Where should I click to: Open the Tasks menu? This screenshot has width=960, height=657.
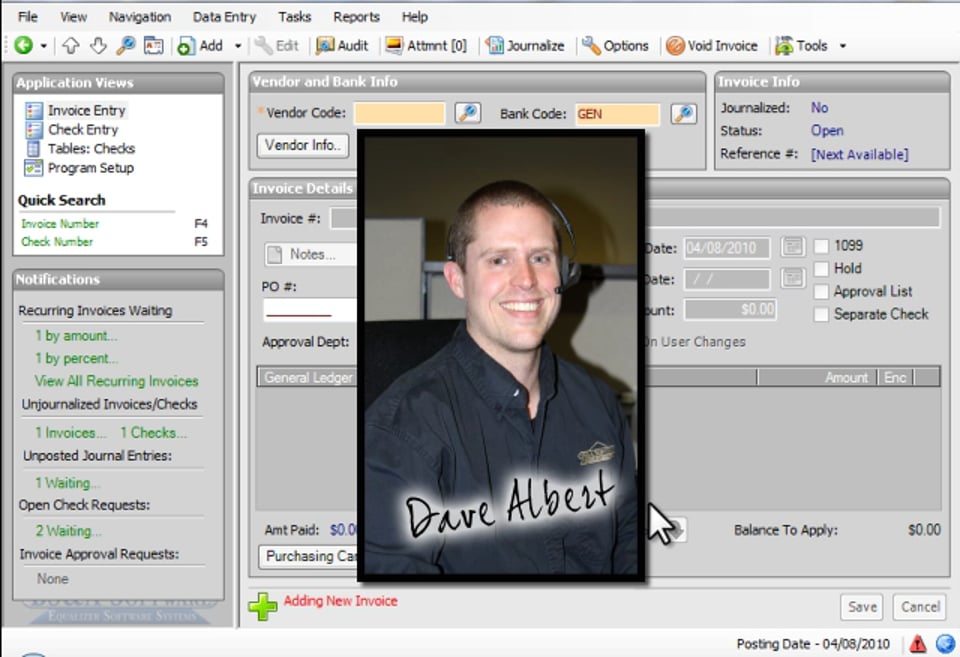pos(294,17)
